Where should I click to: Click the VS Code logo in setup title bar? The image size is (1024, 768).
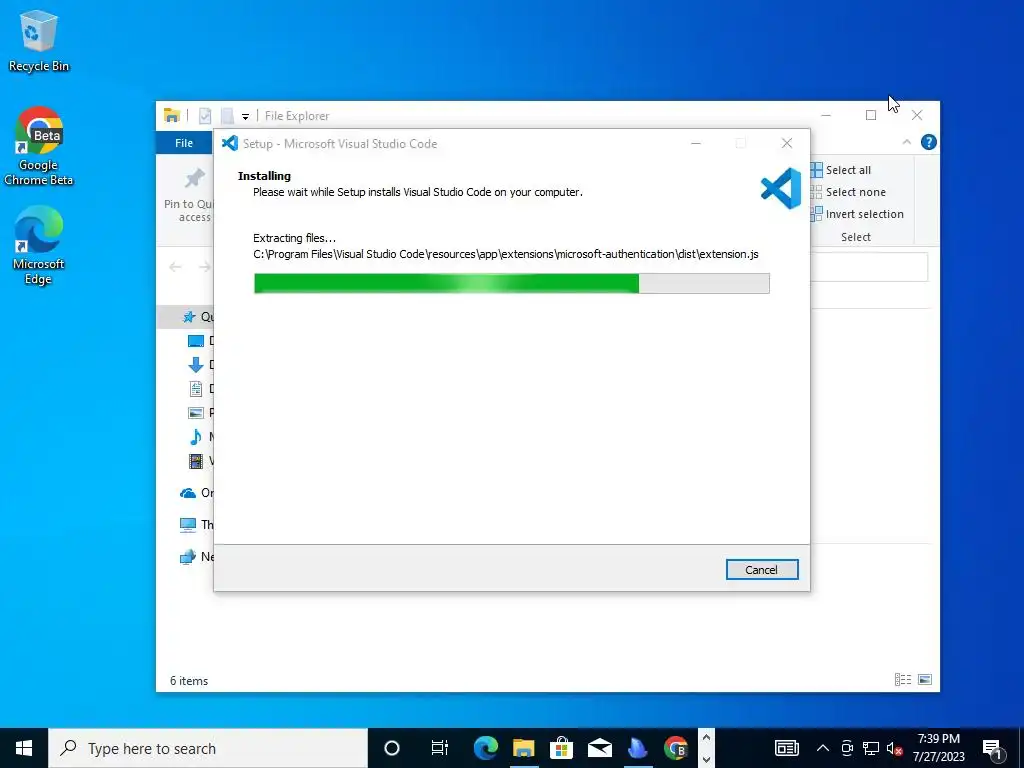click(230, 143)
